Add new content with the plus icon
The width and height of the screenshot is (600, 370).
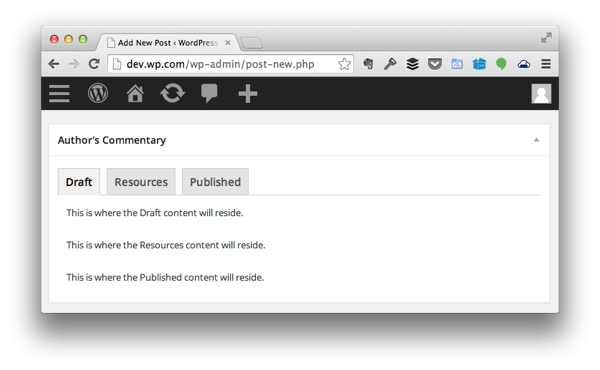[248, 94]
